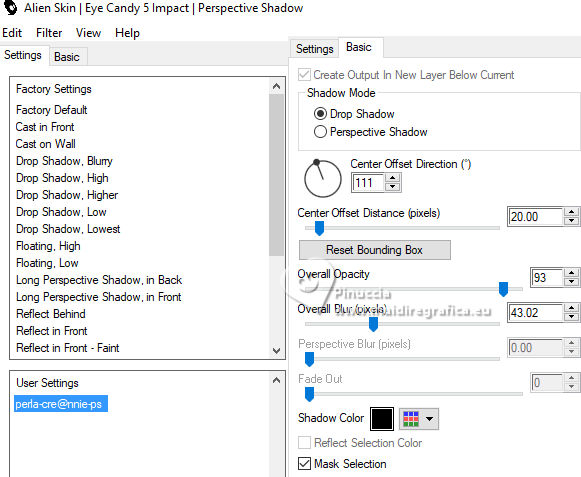Screen dimensions: 581x477
Task: Click the Overall Opacity slider handle
Action: [x=503, y=289]
